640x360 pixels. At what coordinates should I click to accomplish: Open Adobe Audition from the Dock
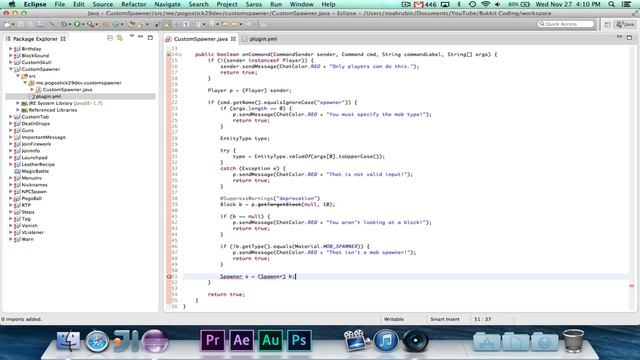pyautogui.click(x=270, y=340)
